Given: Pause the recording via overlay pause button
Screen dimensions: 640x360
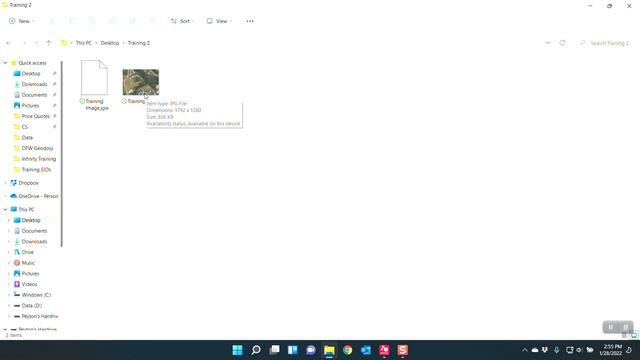Looking at the screenshot, I should 611,327.
